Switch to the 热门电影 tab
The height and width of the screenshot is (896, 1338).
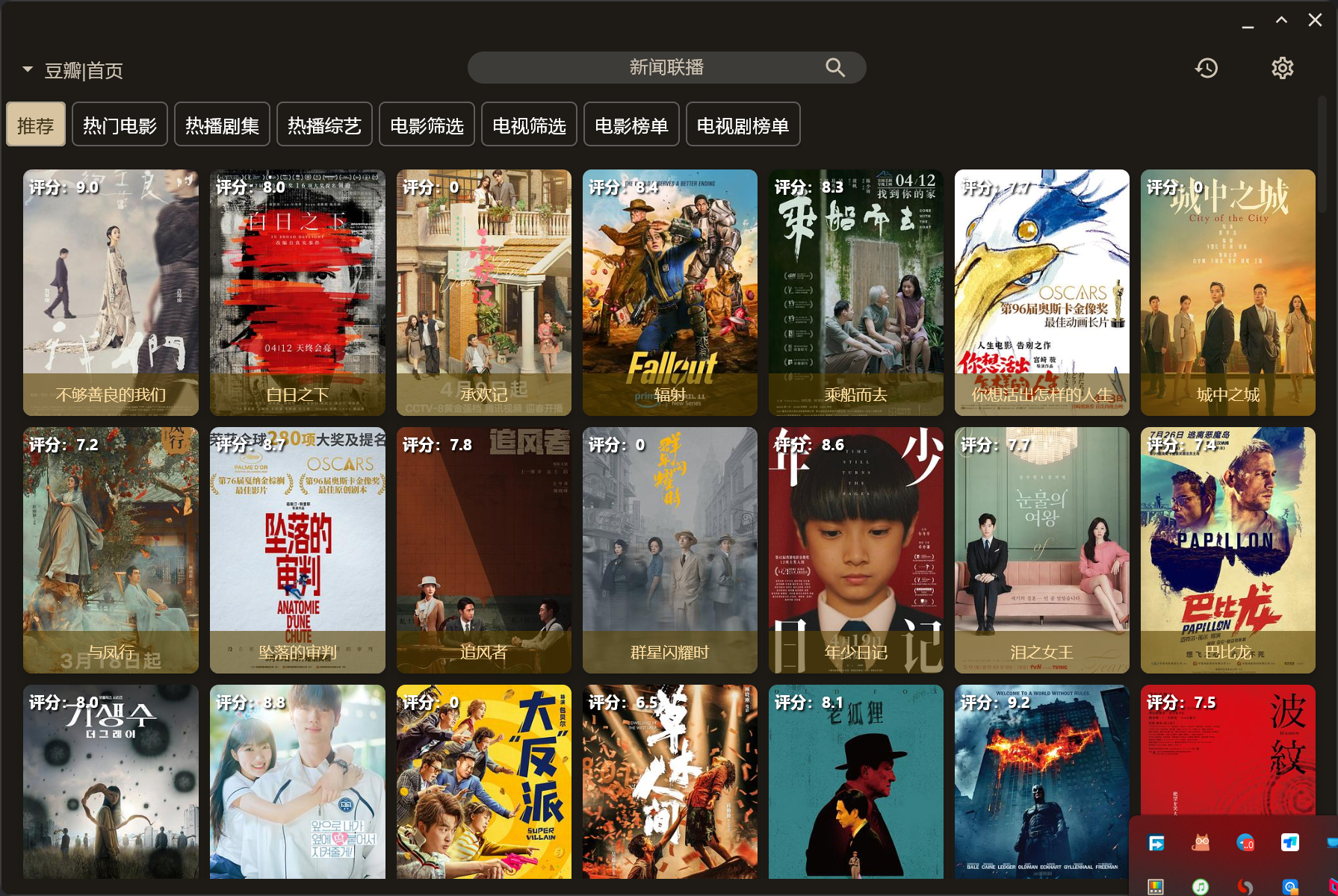120,125
